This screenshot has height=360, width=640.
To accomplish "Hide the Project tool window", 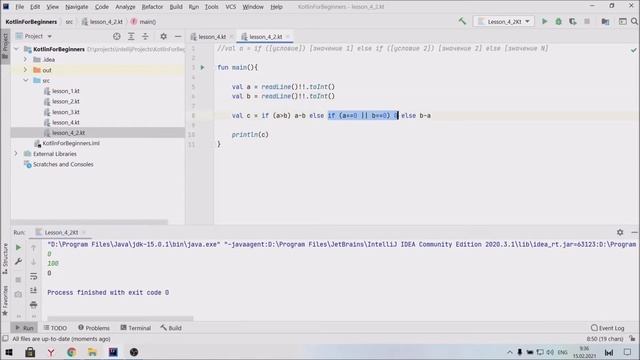I will [x=178, y=36].
